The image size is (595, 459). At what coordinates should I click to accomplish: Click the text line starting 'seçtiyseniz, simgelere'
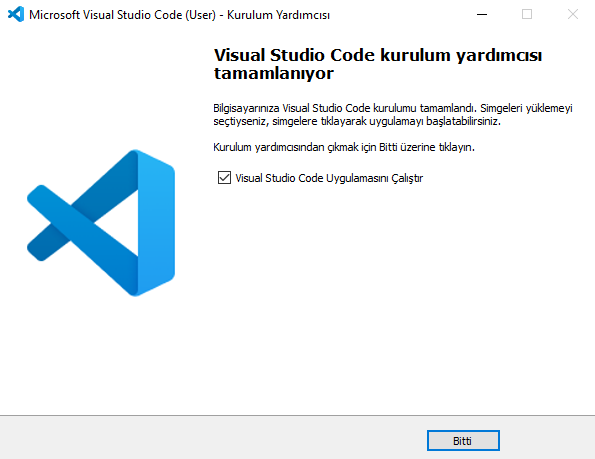tap(357, 121)
